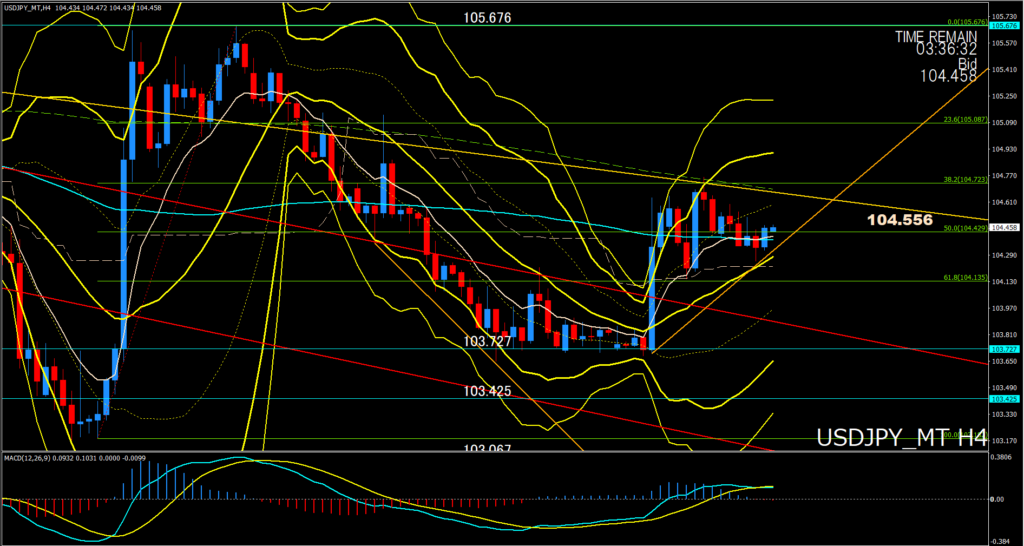Select 103.810 on the price axis
Viewport: 1024px width, 546px height.
click(1002, 334)
